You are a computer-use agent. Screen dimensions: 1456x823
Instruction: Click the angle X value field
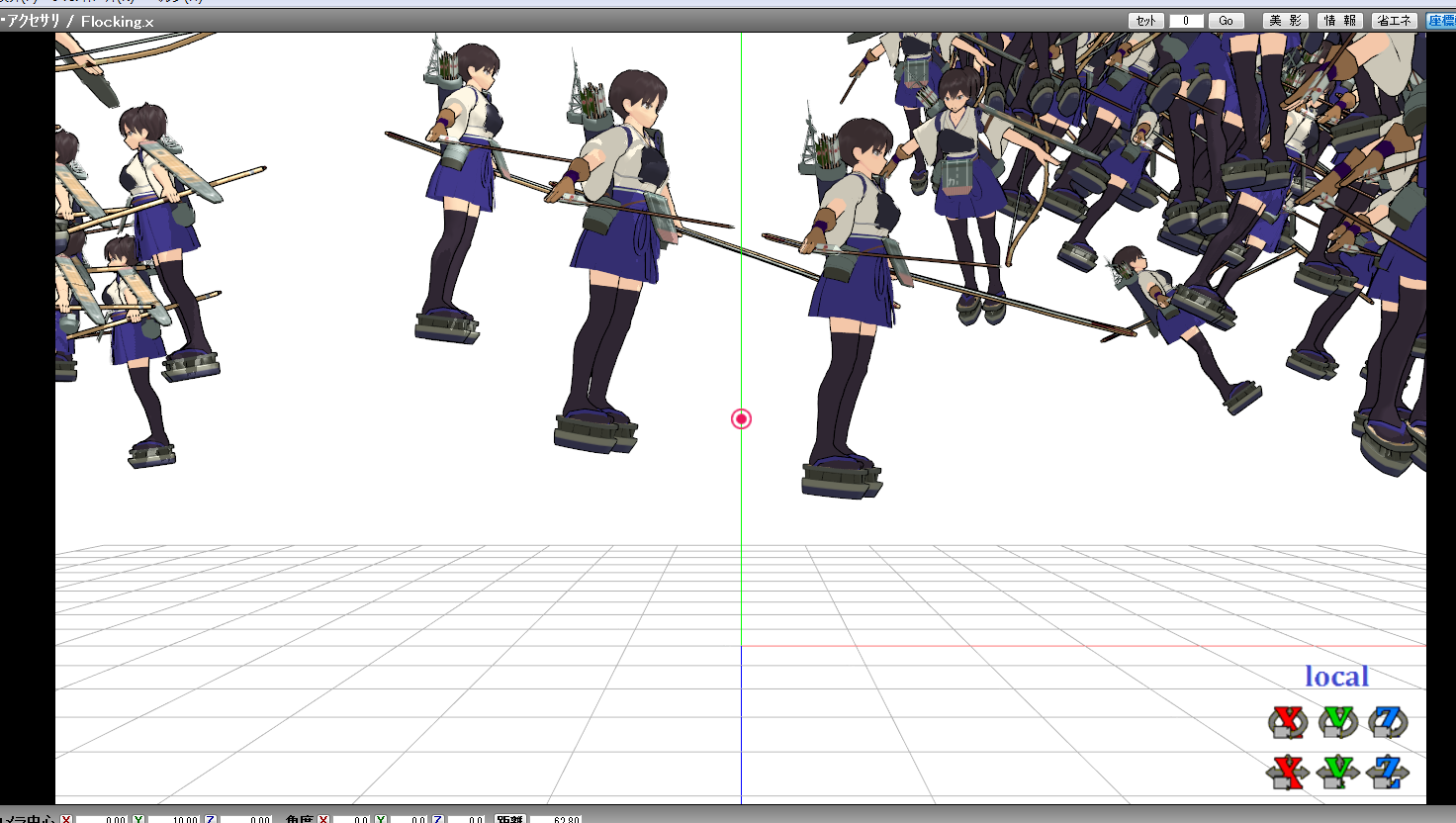pos(351,819)
